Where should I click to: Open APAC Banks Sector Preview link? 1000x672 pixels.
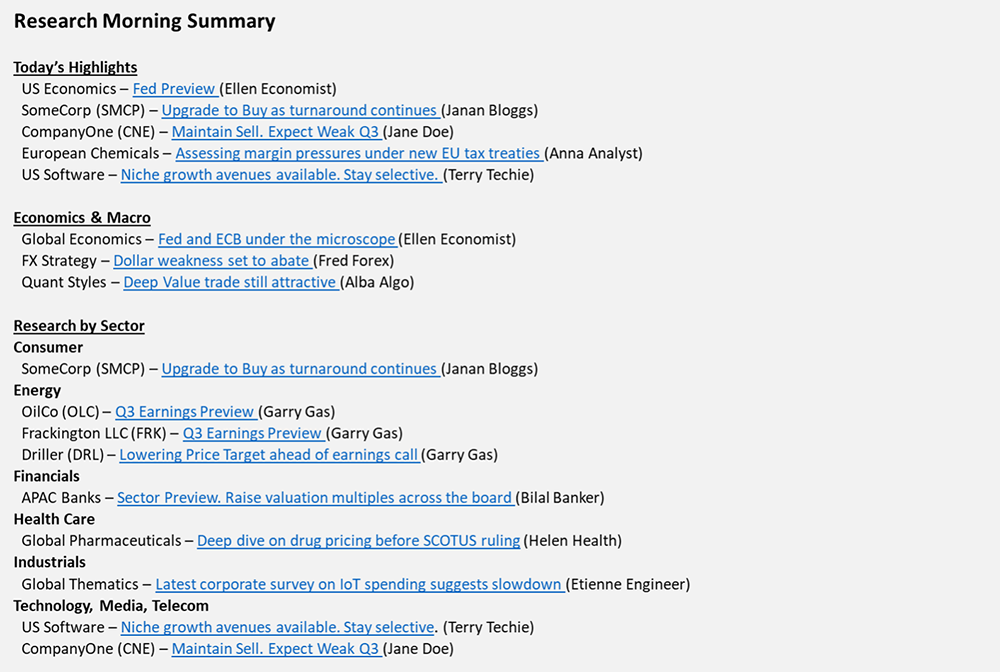click(315, 497)
